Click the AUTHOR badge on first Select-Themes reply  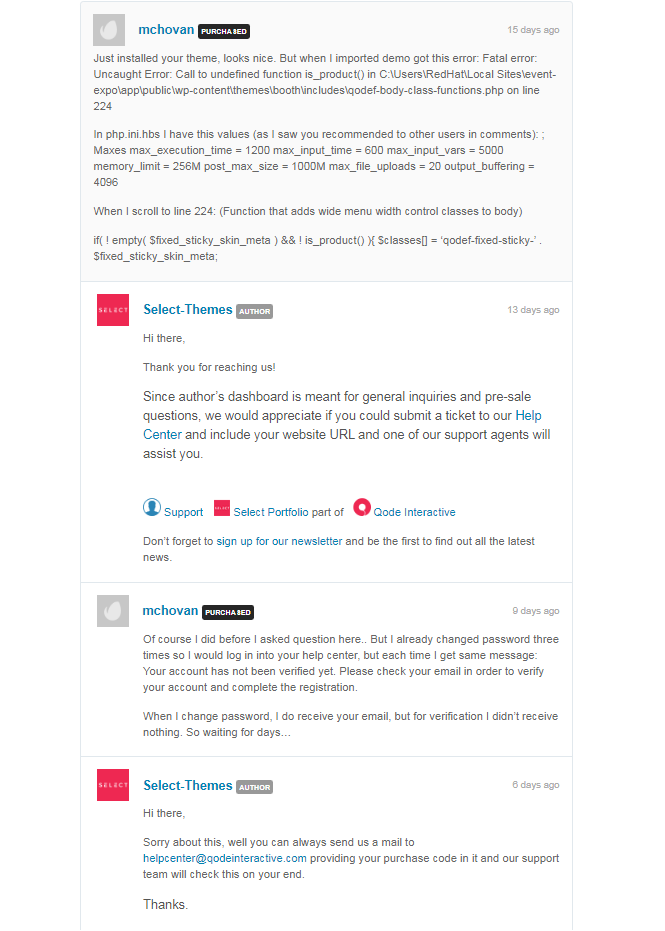click(255, 311)
